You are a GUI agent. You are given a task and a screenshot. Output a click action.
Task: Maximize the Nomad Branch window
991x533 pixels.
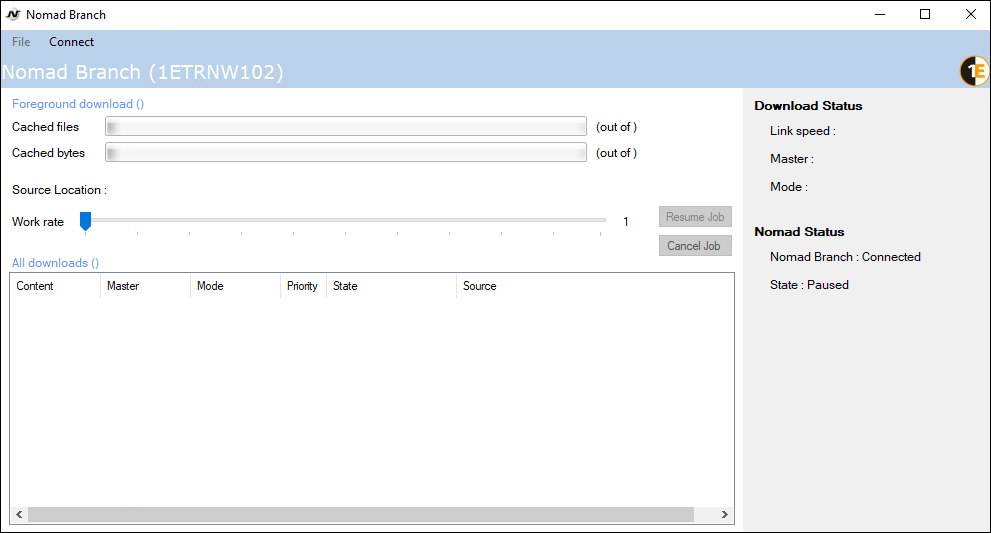[x=925, y=14]
